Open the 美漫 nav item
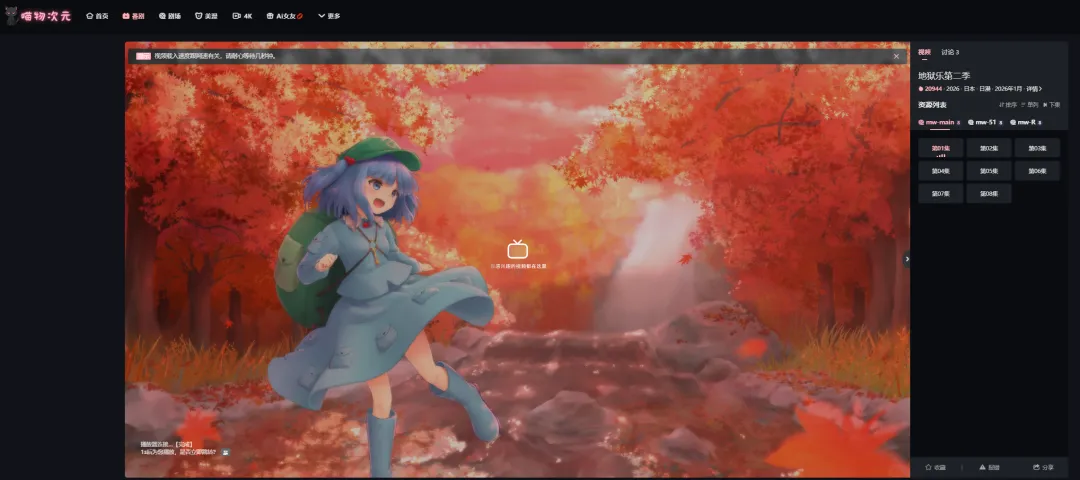This screenshot has width=1080, height=480. point(206,16)
